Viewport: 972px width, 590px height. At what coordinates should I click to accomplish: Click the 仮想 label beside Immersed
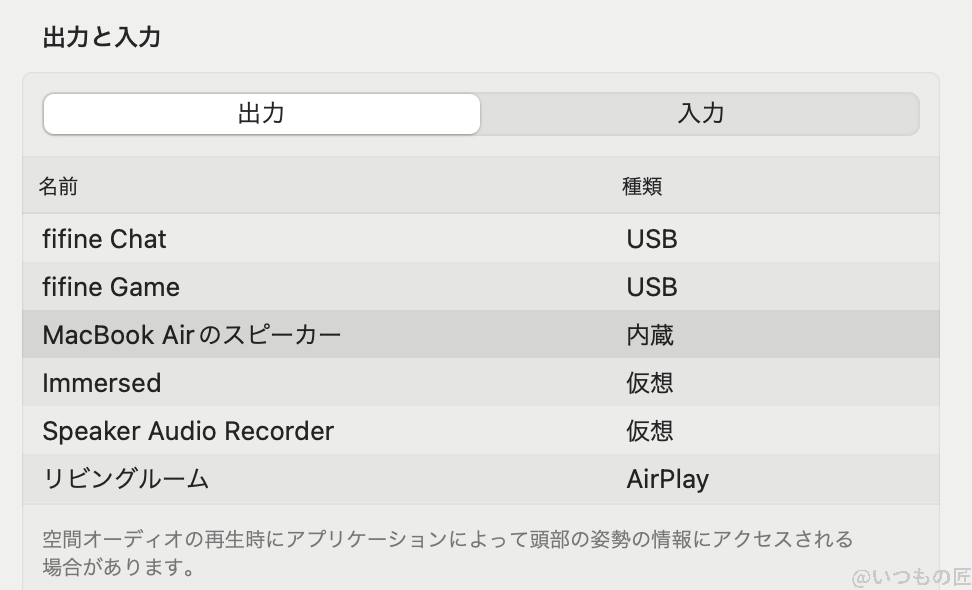pos(649,383)
